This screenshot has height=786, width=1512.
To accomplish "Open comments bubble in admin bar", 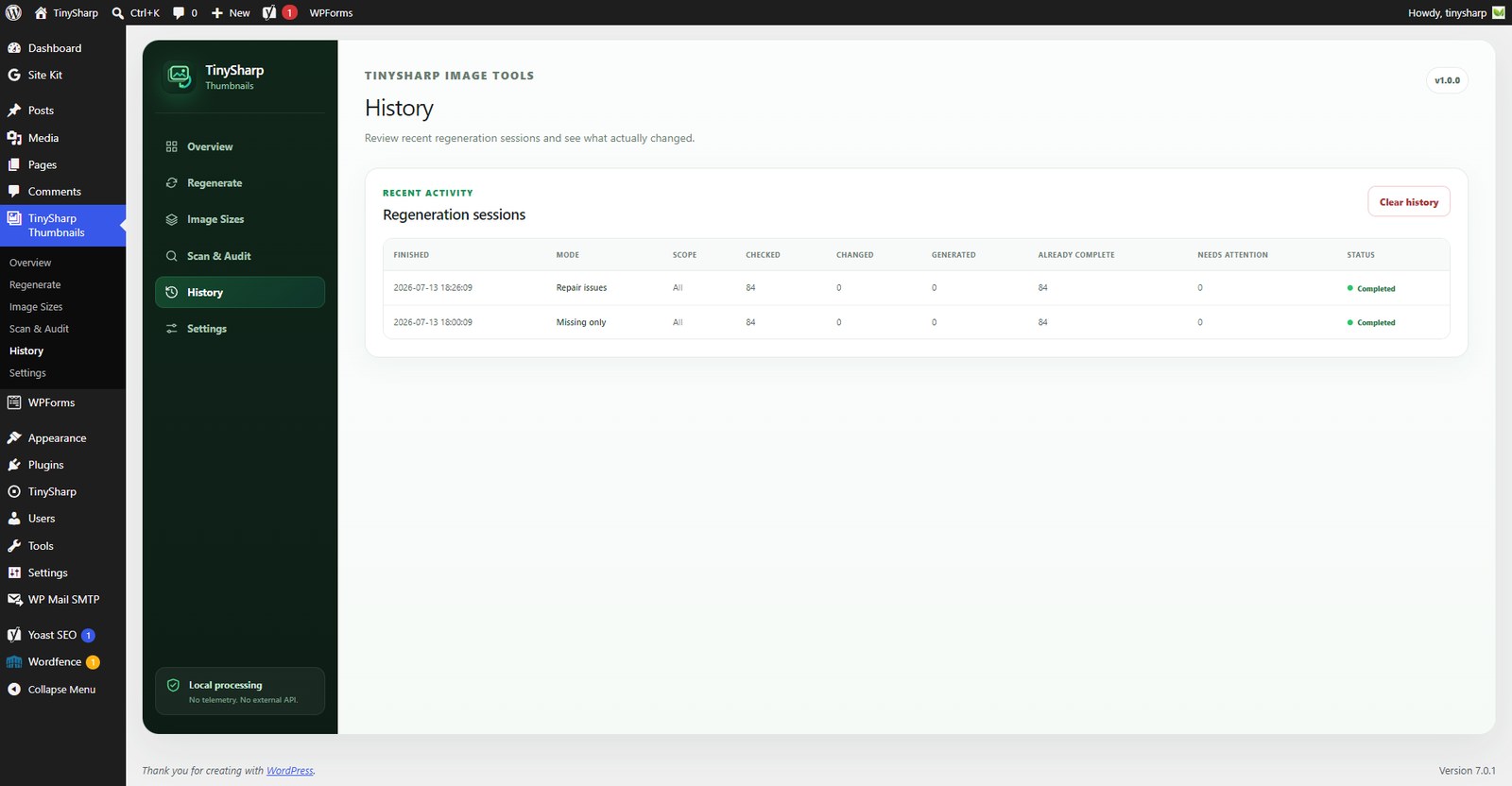I will pyautogui.click(x=185, y=12).
